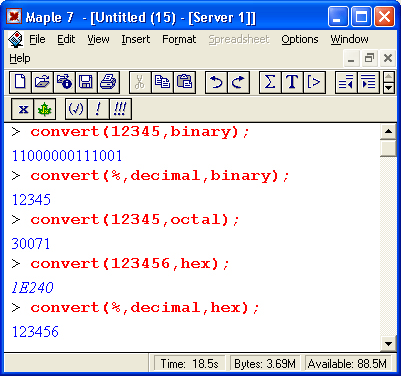Undo the last operation
The image size is (401, 376).
point(216,82)
